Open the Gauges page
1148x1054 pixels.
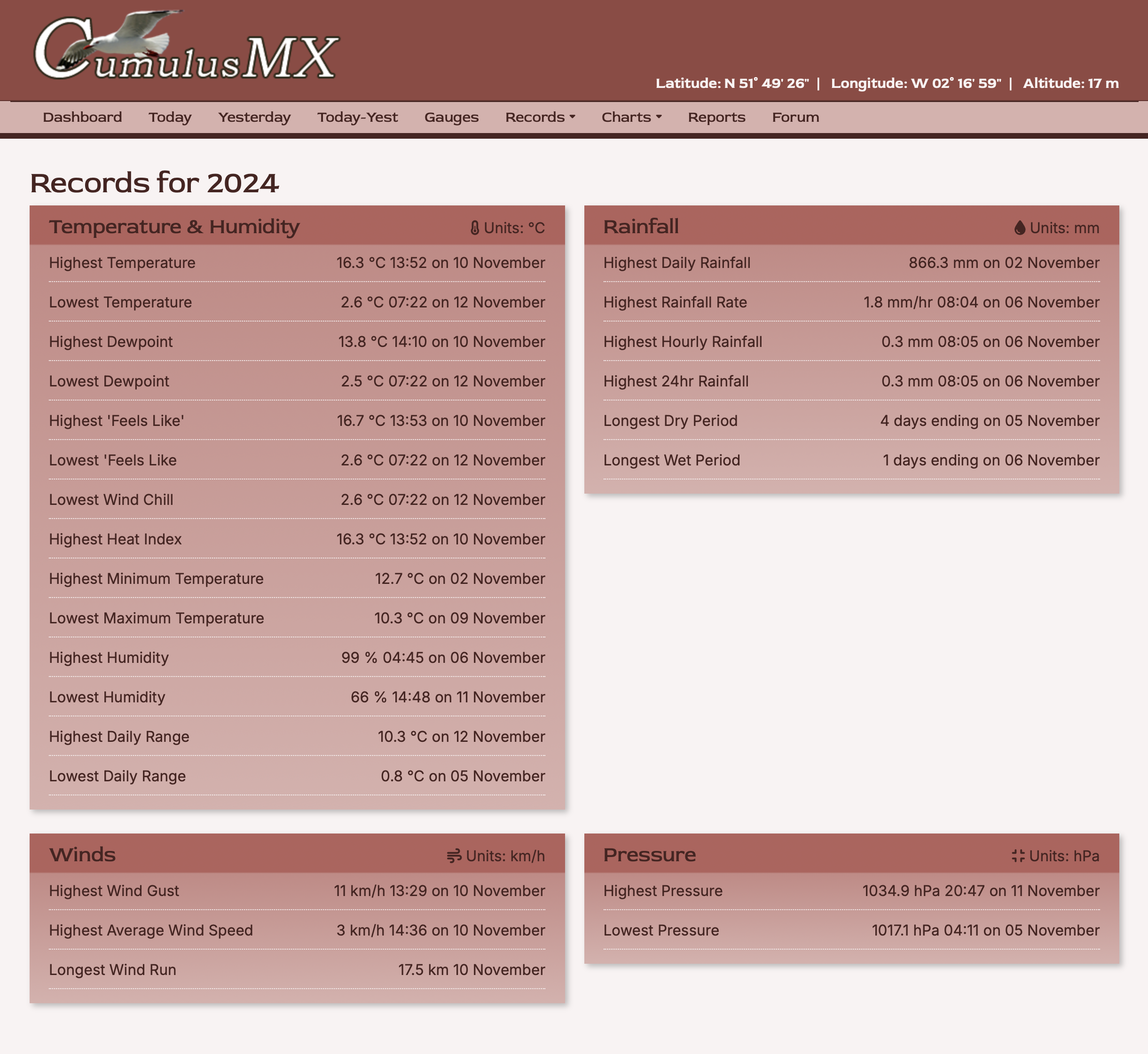pyautogui.click(x=450, y=118)
